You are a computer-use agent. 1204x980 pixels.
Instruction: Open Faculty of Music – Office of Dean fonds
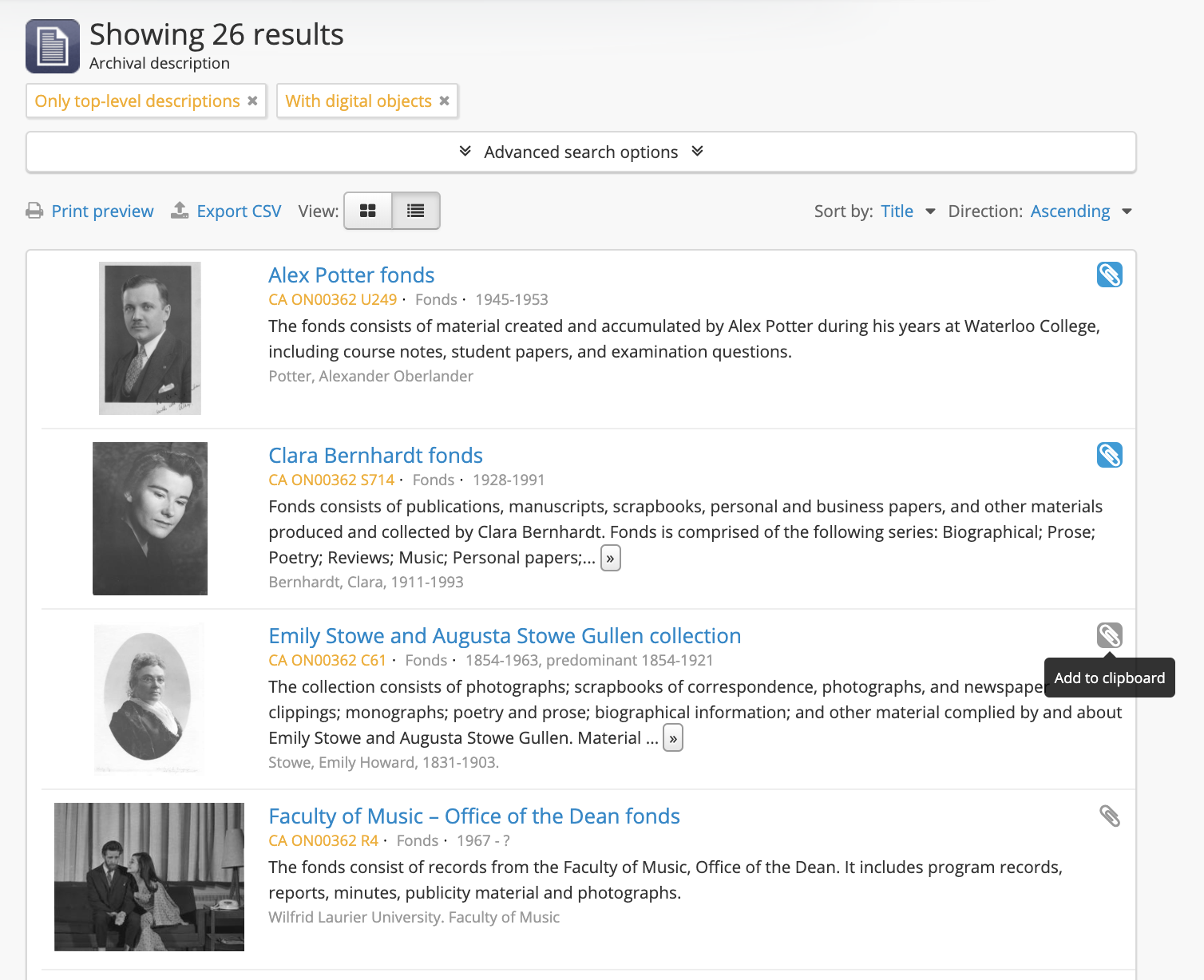pos(474,816)
